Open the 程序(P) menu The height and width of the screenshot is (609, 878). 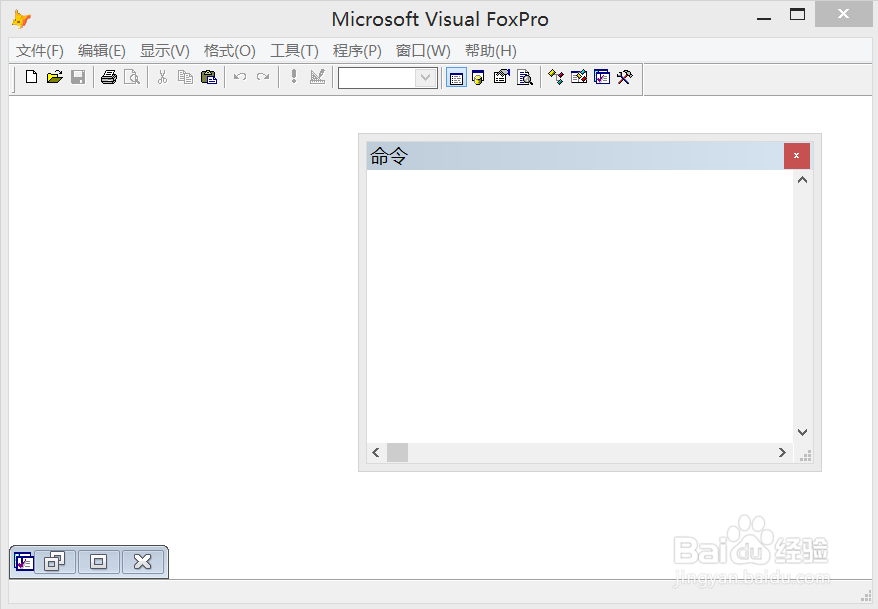pyautogui.click(x=357, y=51)
